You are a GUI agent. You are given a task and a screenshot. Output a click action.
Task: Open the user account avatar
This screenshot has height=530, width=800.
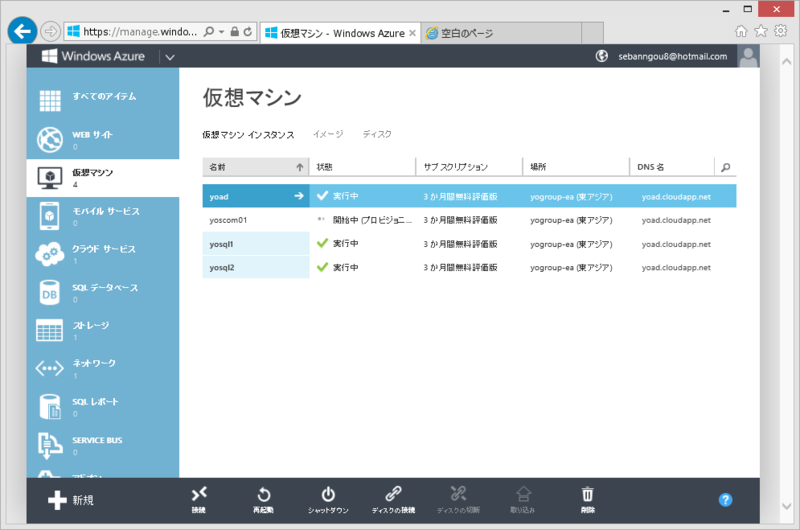748,56
